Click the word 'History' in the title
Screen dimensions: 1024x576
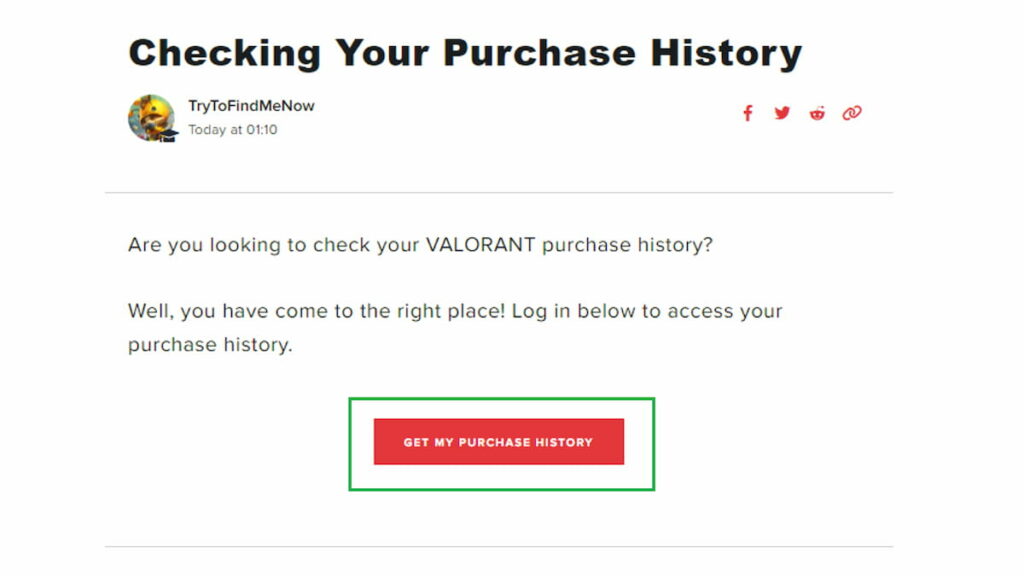click(x=726, y=53)
